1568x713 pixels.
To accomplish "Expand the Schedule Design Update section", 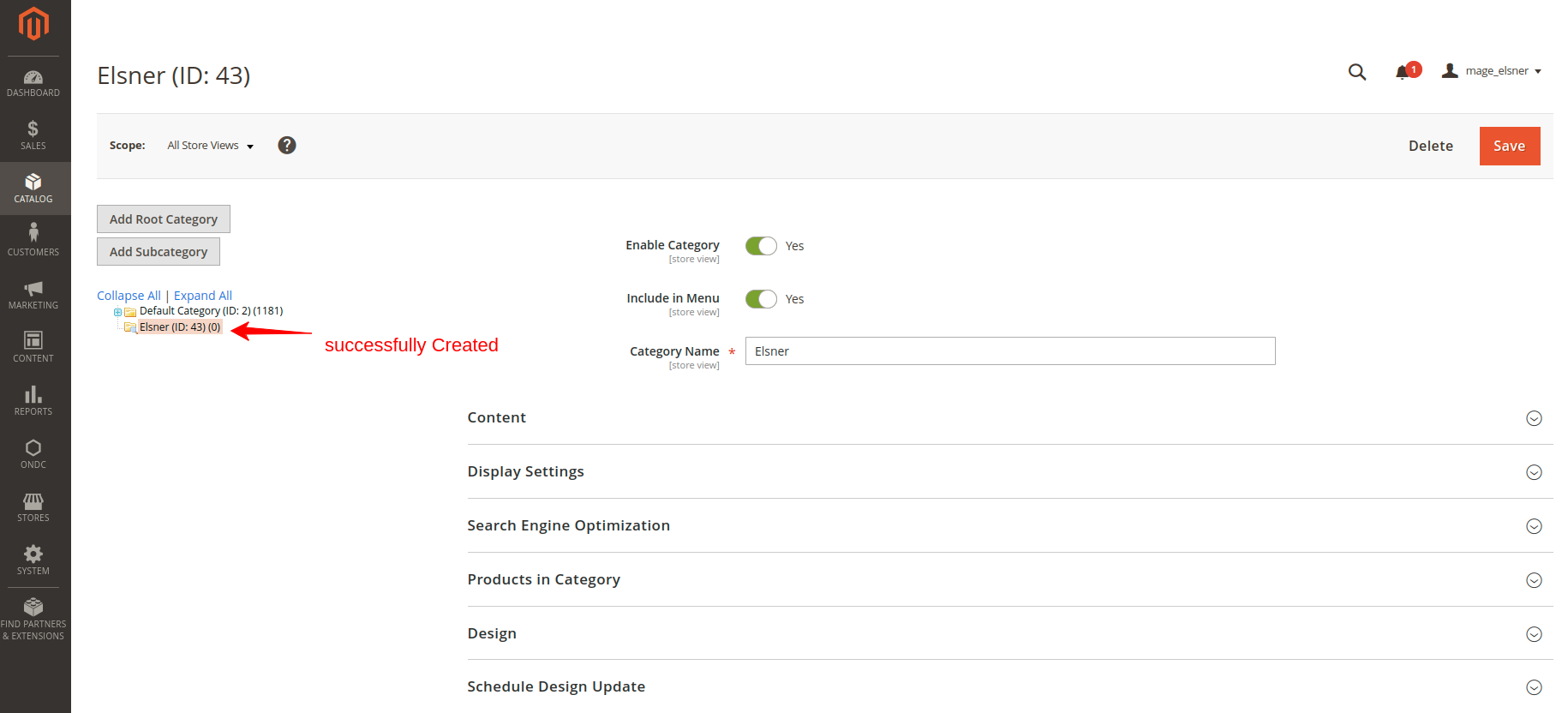I will pyautogui.click(x=1009, y=686).
